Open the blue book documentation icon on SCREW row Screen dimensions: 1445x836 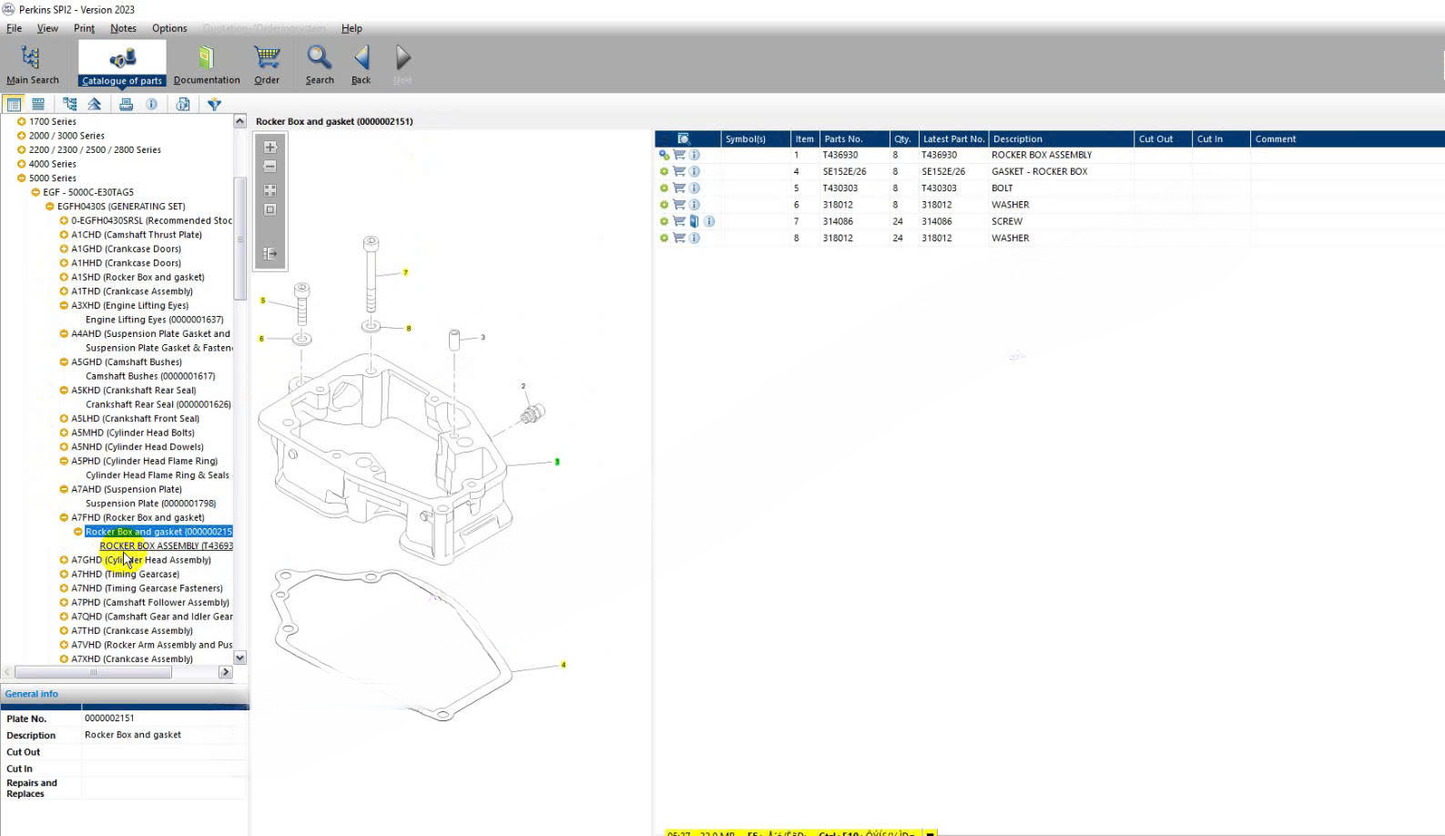point(693,221)
